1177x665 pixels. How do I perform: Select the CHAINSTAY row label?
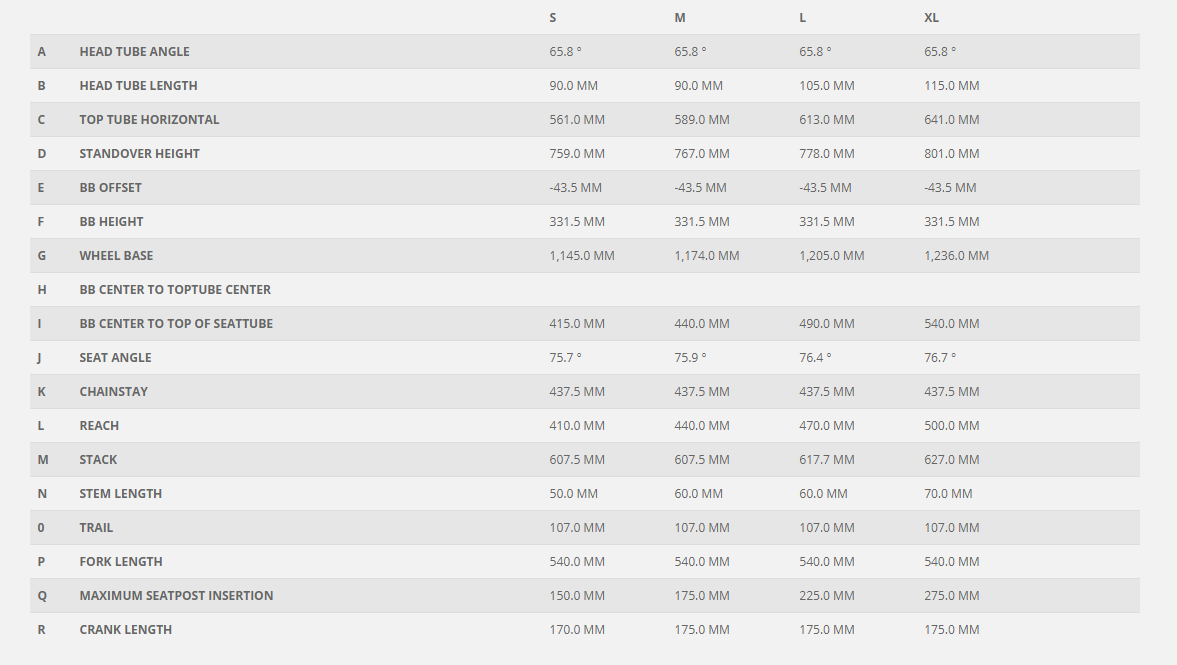click(x=113, y=392)
